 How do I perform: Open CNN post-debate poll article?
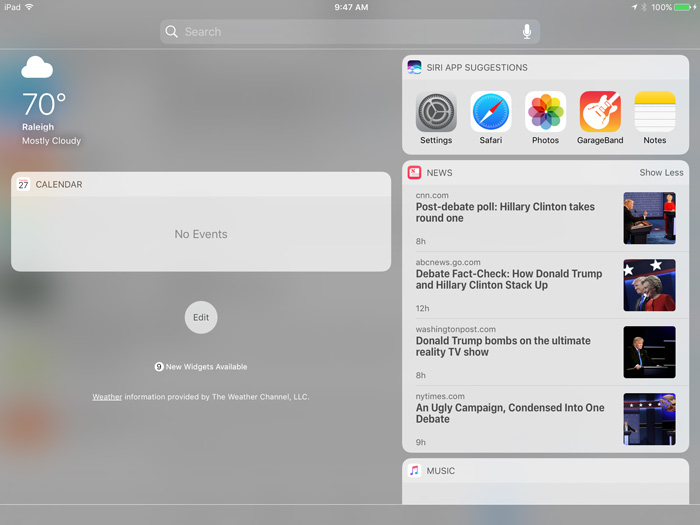coord(505,213)
